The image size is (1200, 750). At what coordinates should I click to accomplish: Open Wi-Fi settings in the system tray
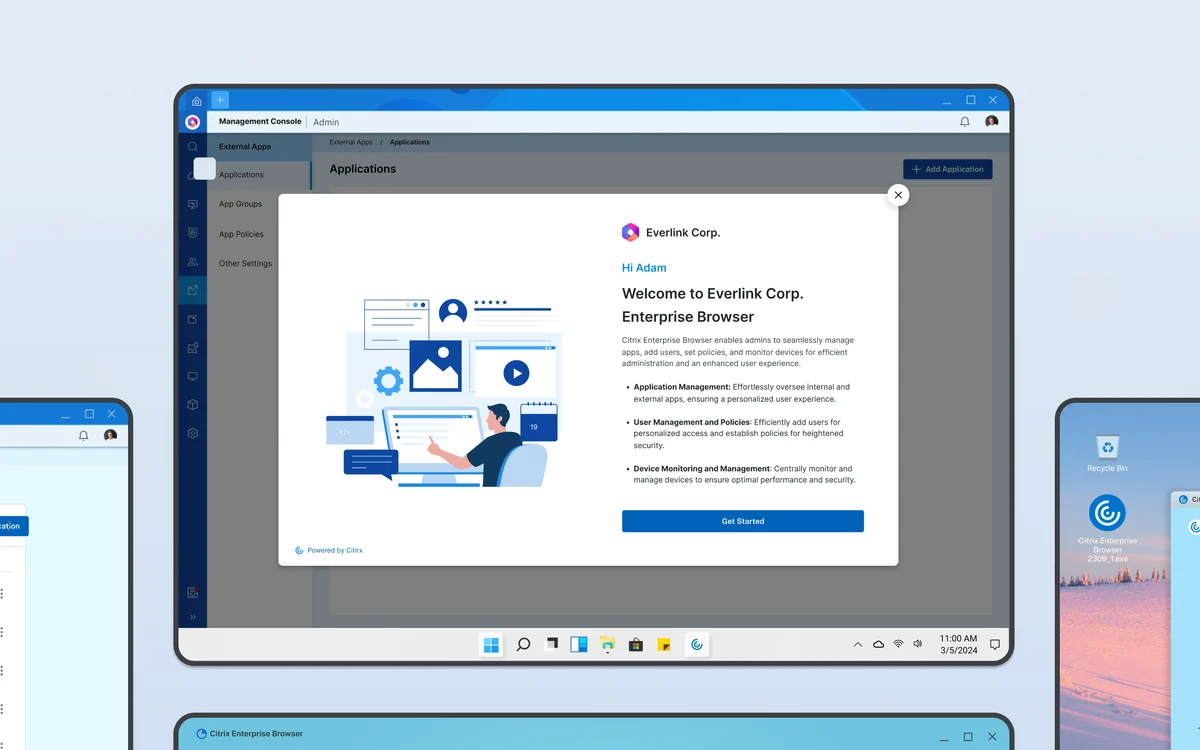pyautogui.click(x=898, y=645)
